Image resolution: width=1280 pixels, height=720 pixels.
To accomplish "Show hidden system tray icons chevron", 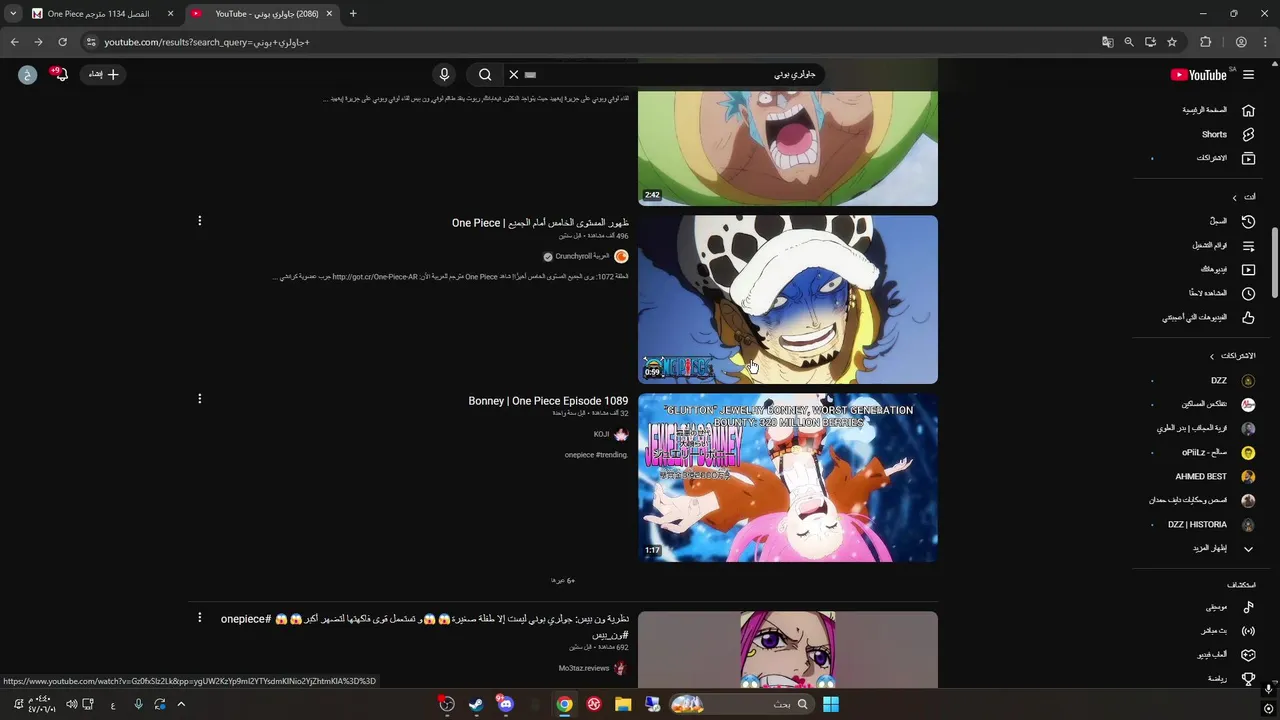I will pyautogui.click(x=181, y=704).
